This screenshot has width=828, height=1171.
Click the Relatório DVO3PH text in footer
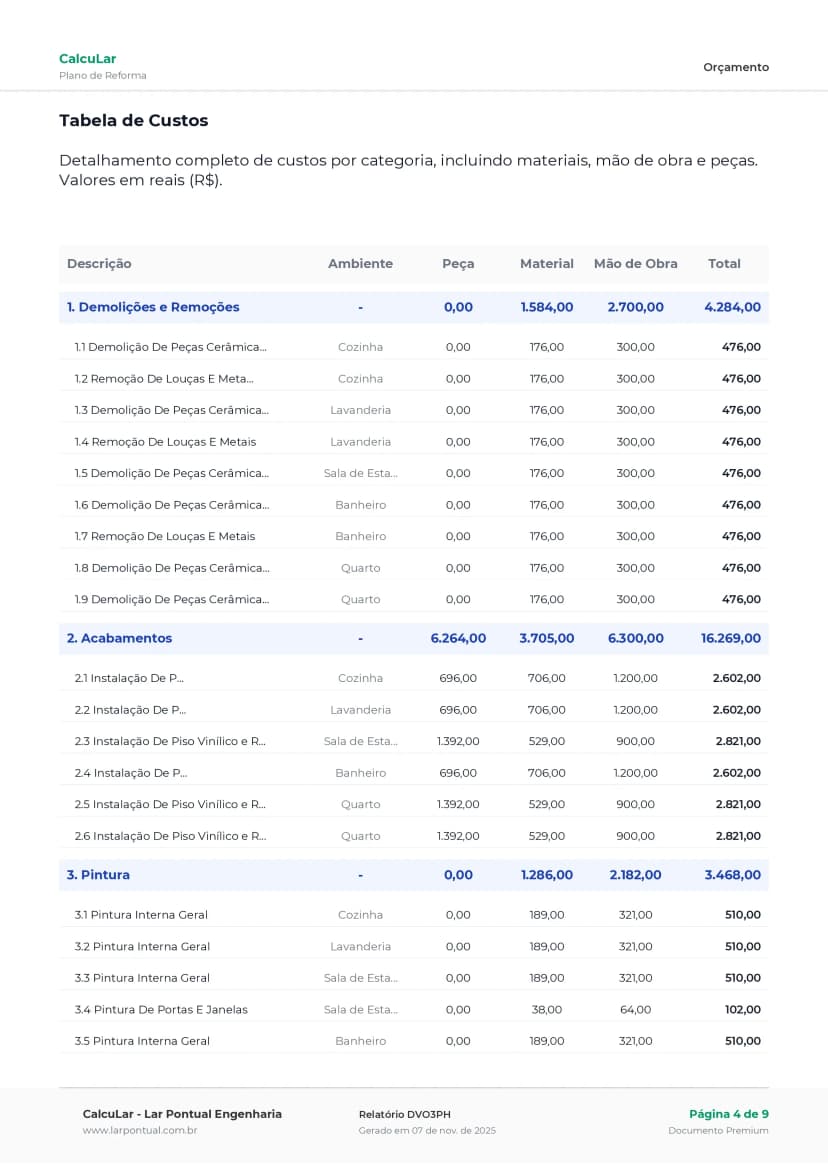tap(404, 1114)
